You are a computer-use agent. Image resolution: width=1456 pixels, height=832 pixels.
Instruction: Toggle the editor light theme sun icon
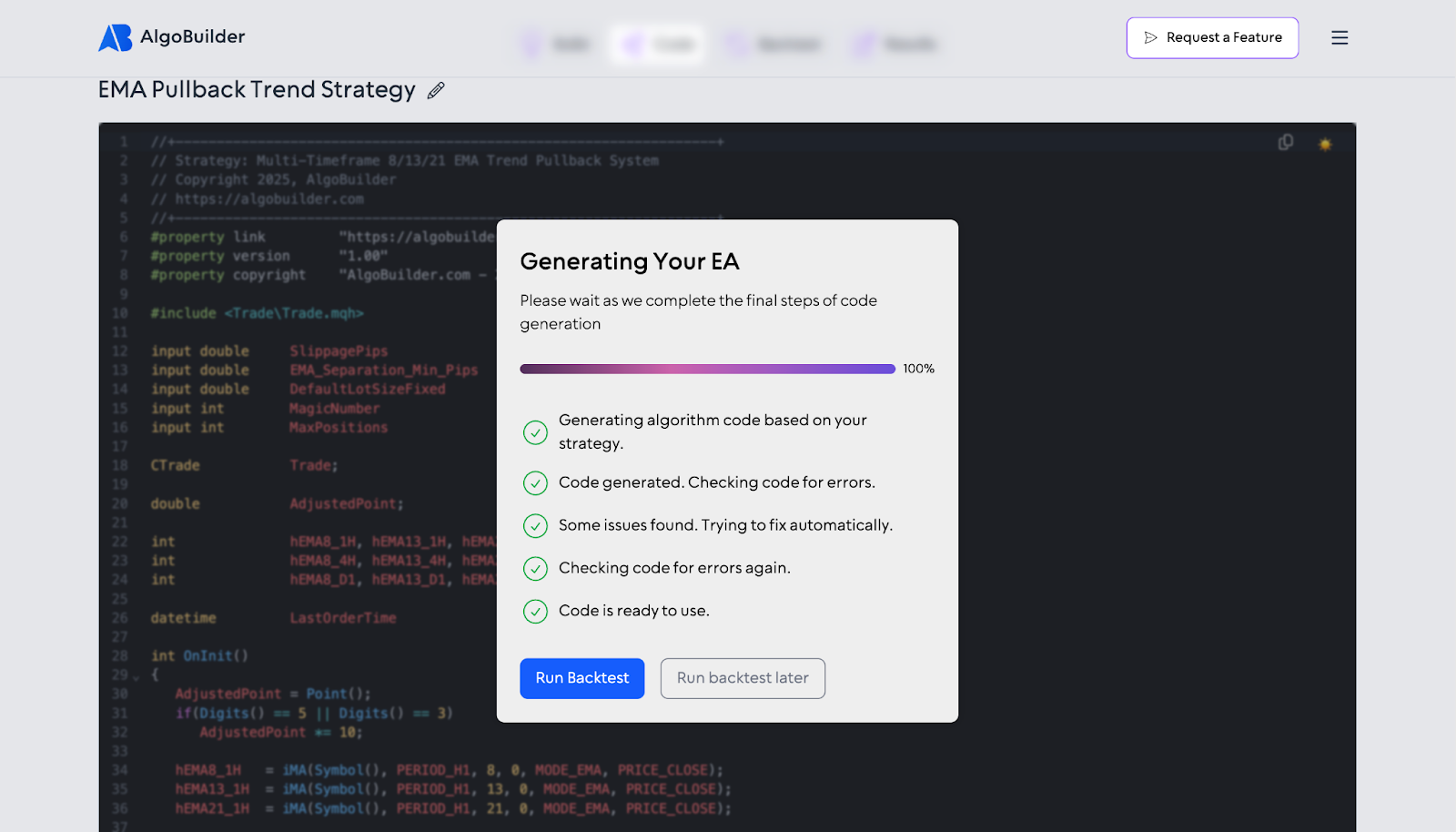1325,144
